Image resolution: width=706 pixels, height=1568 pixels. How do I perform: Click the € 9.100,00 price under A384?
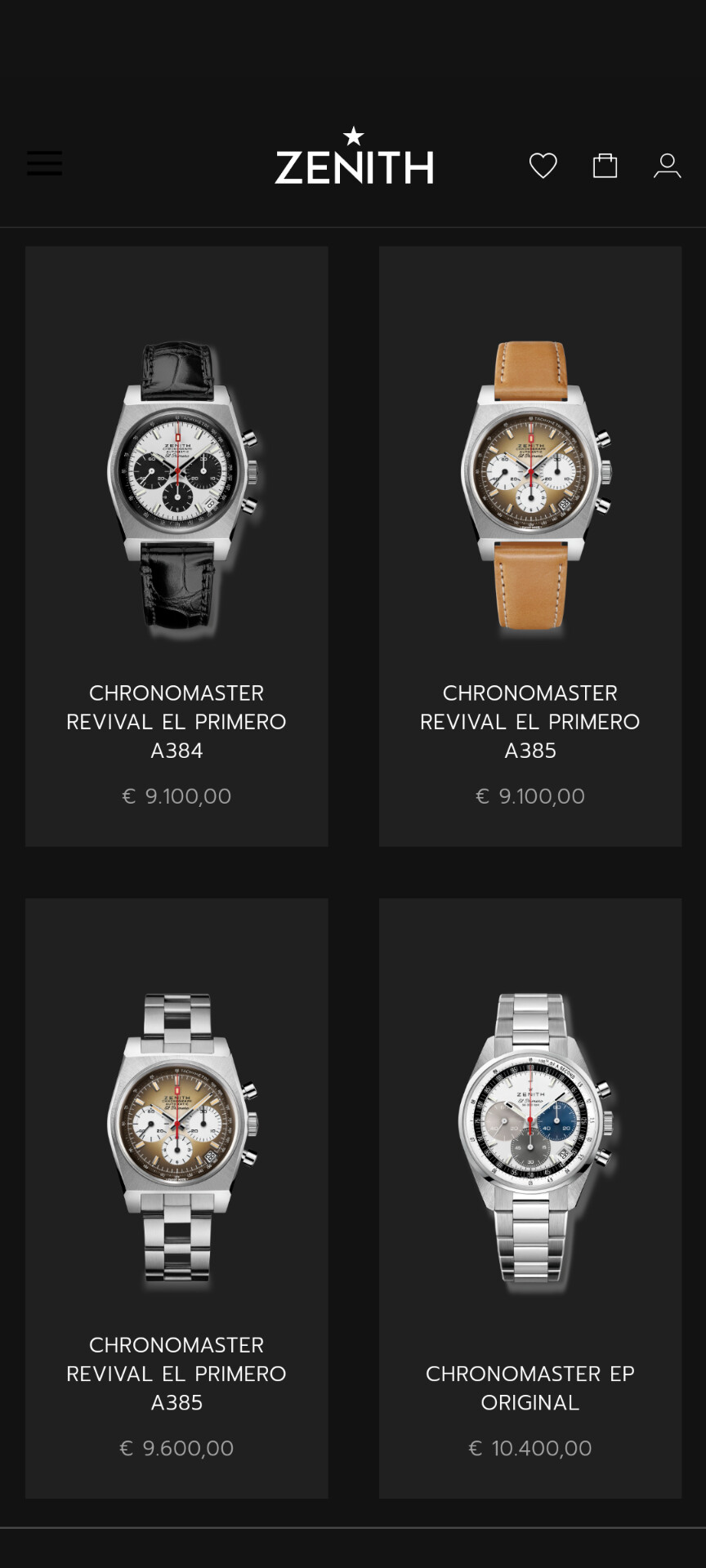point(176,796)
